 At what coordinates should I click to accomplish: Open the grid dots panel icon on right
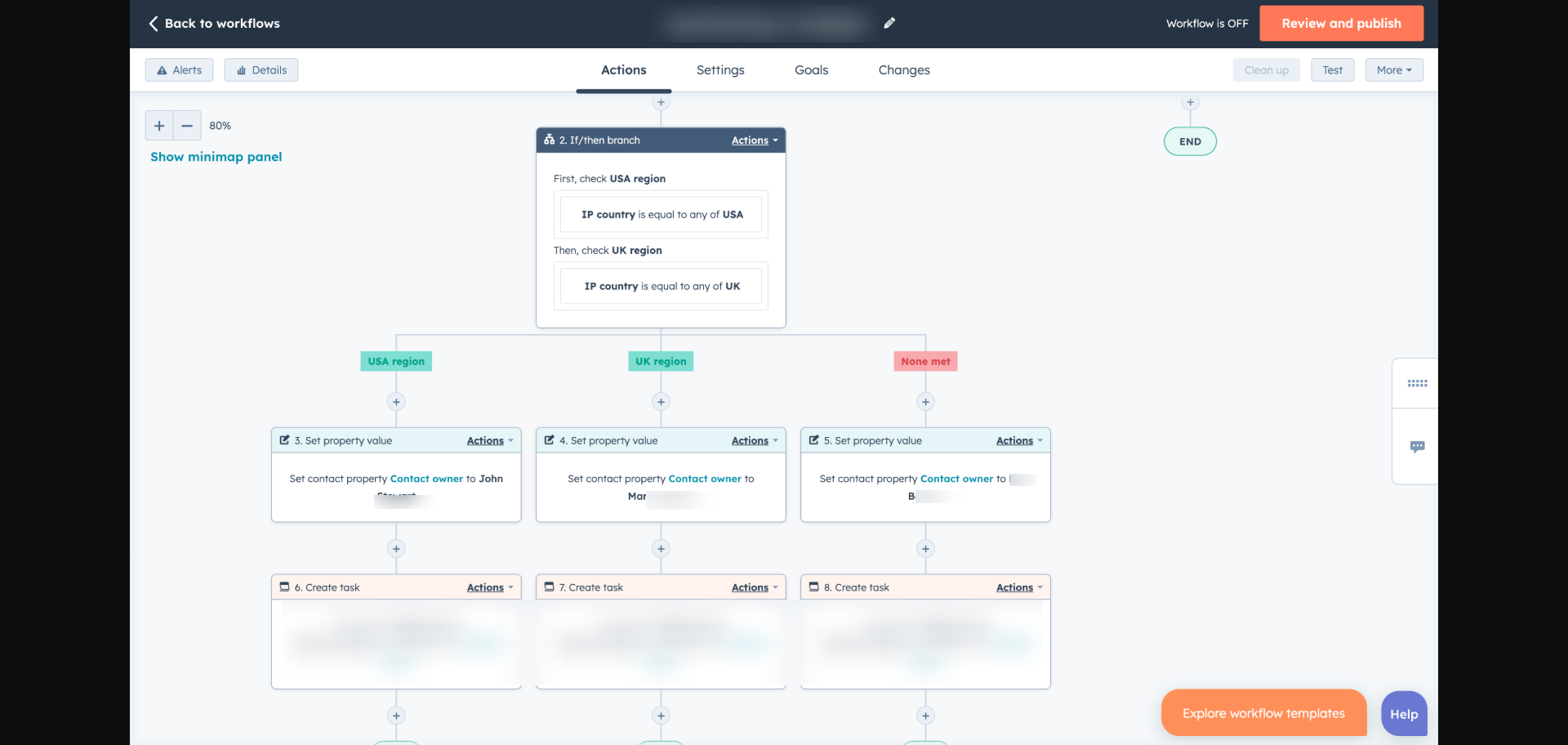1417,383
